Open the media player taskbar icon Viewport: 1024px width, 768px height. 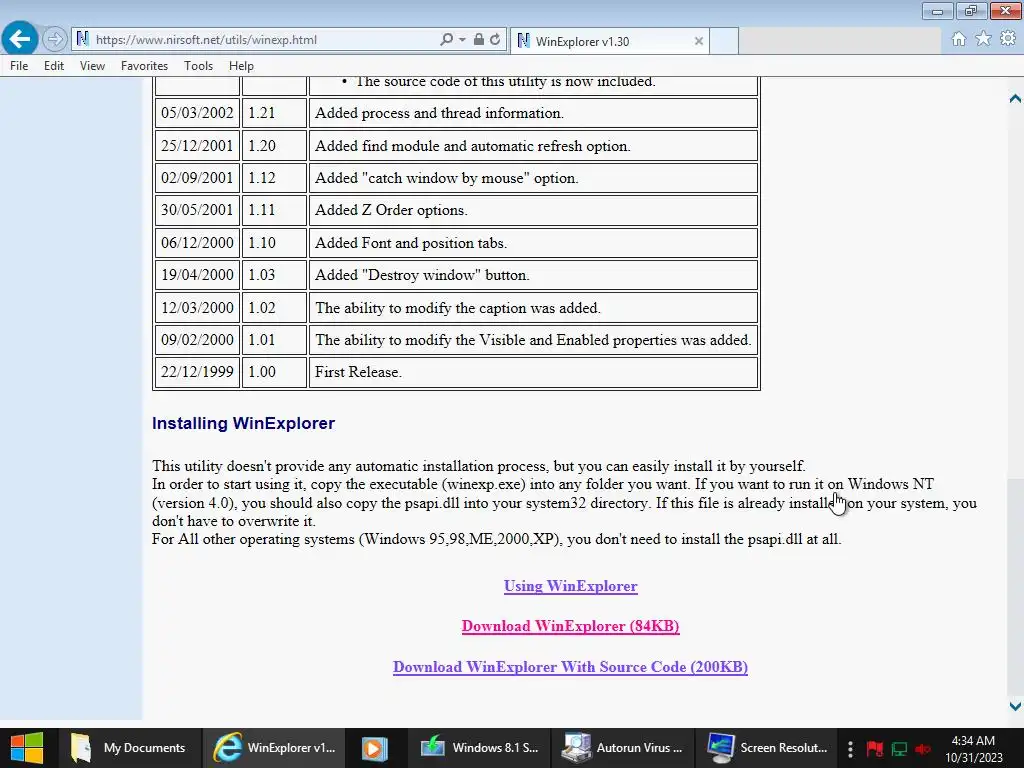click(x=374, y=748)
